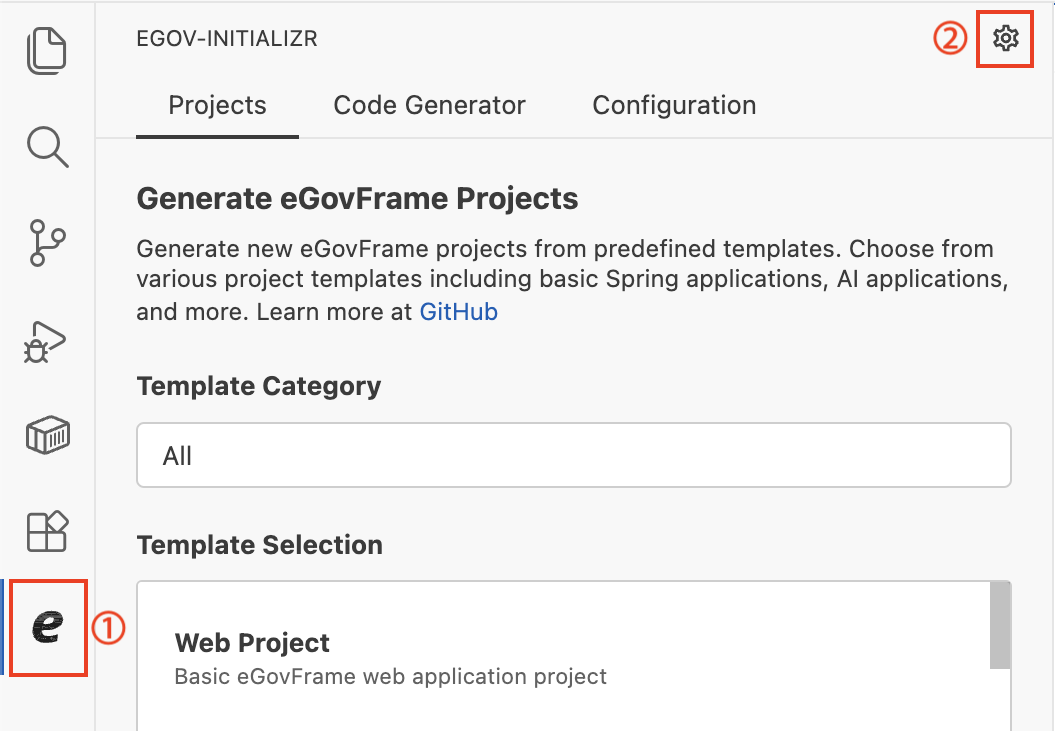Click the Template Category label

[x=258, y=386]
